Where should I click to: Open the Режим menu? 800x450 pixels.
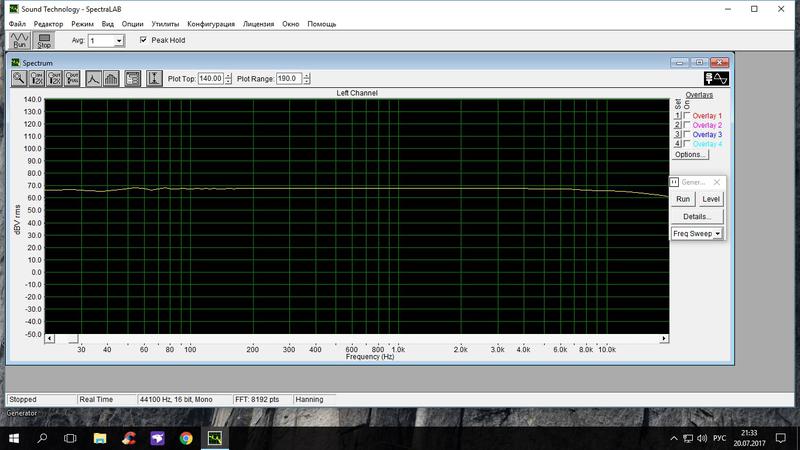82,24
